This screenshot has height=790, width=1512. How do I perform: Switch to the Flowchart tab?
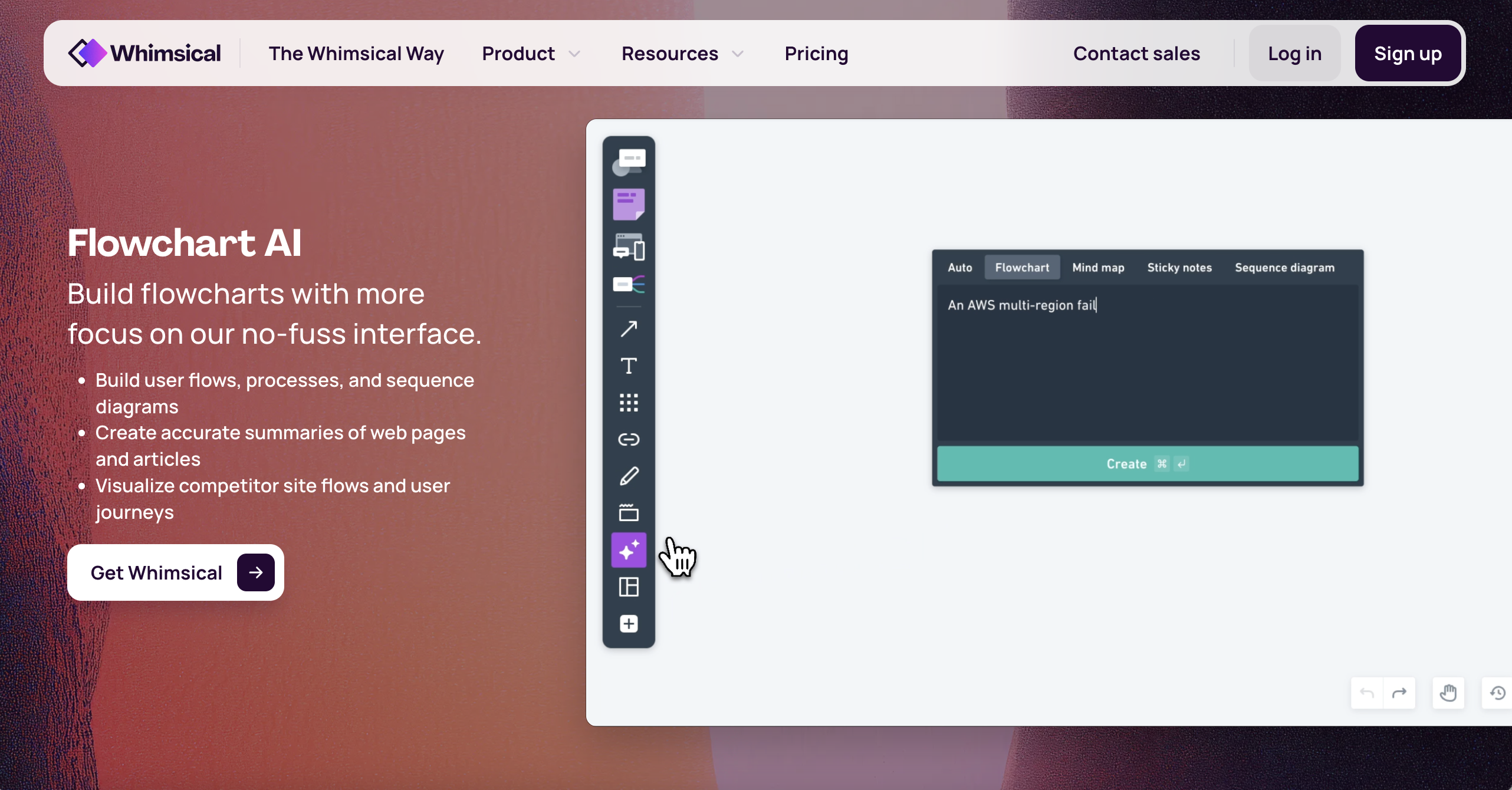click(x=1022, y=268)
